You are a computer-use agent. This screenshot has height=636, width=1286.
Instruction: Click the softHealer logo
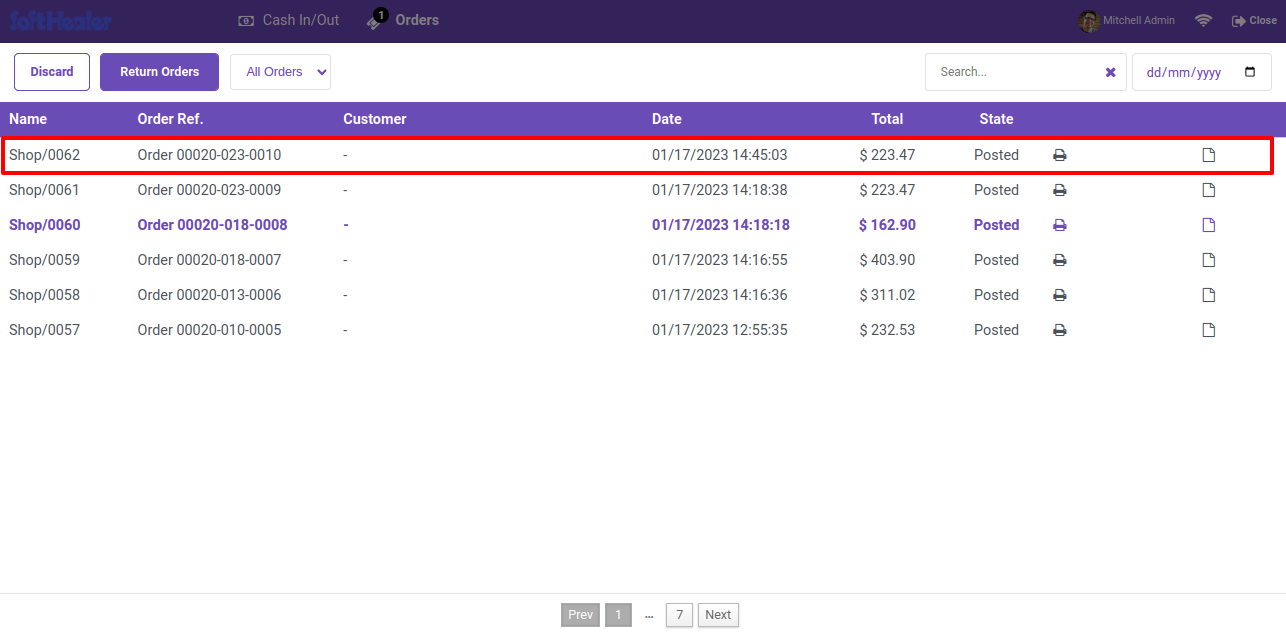pos(61,20)
